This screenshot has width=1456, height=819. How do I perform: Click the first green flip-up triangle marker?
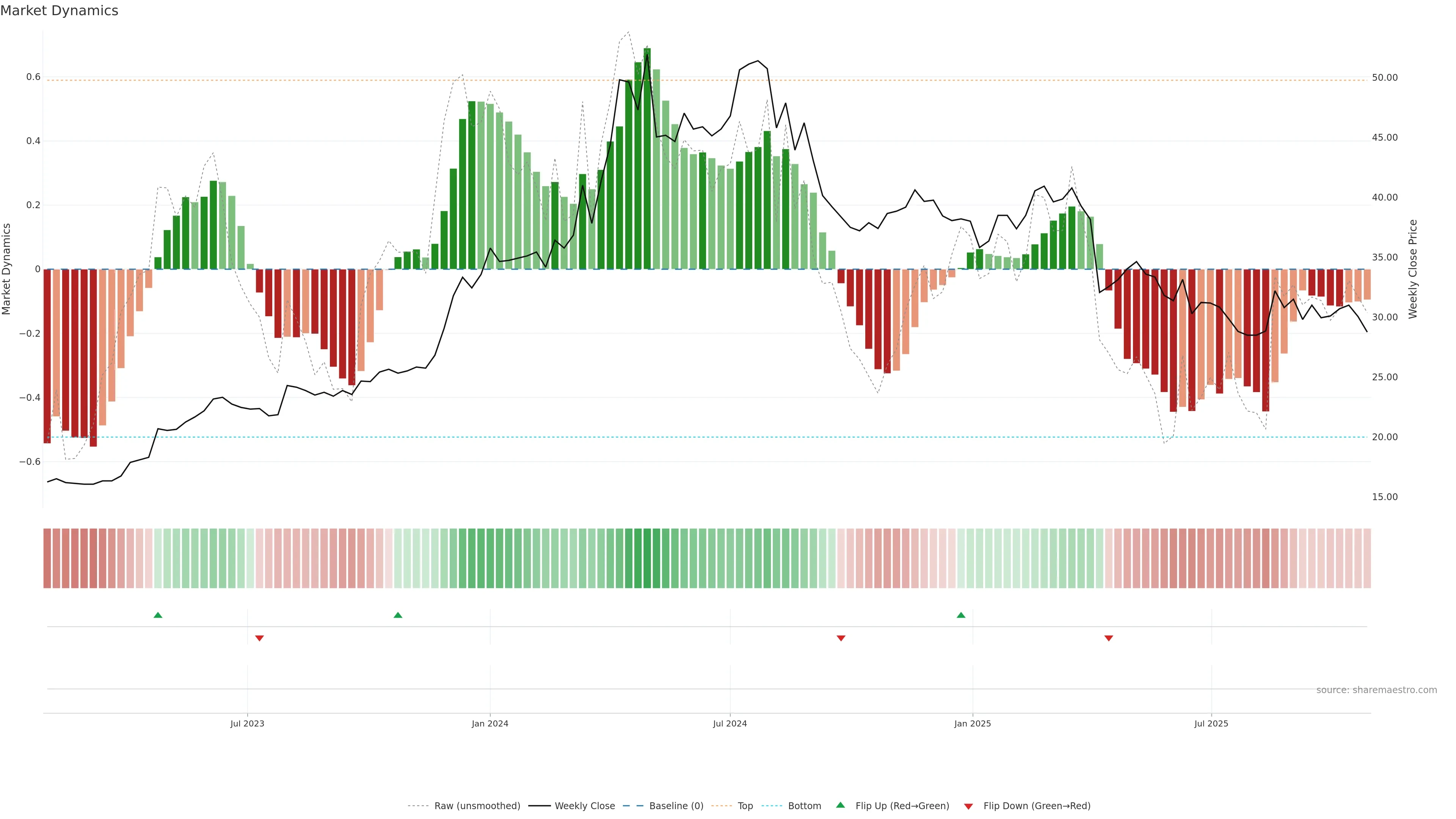click(x=158, y=615)
